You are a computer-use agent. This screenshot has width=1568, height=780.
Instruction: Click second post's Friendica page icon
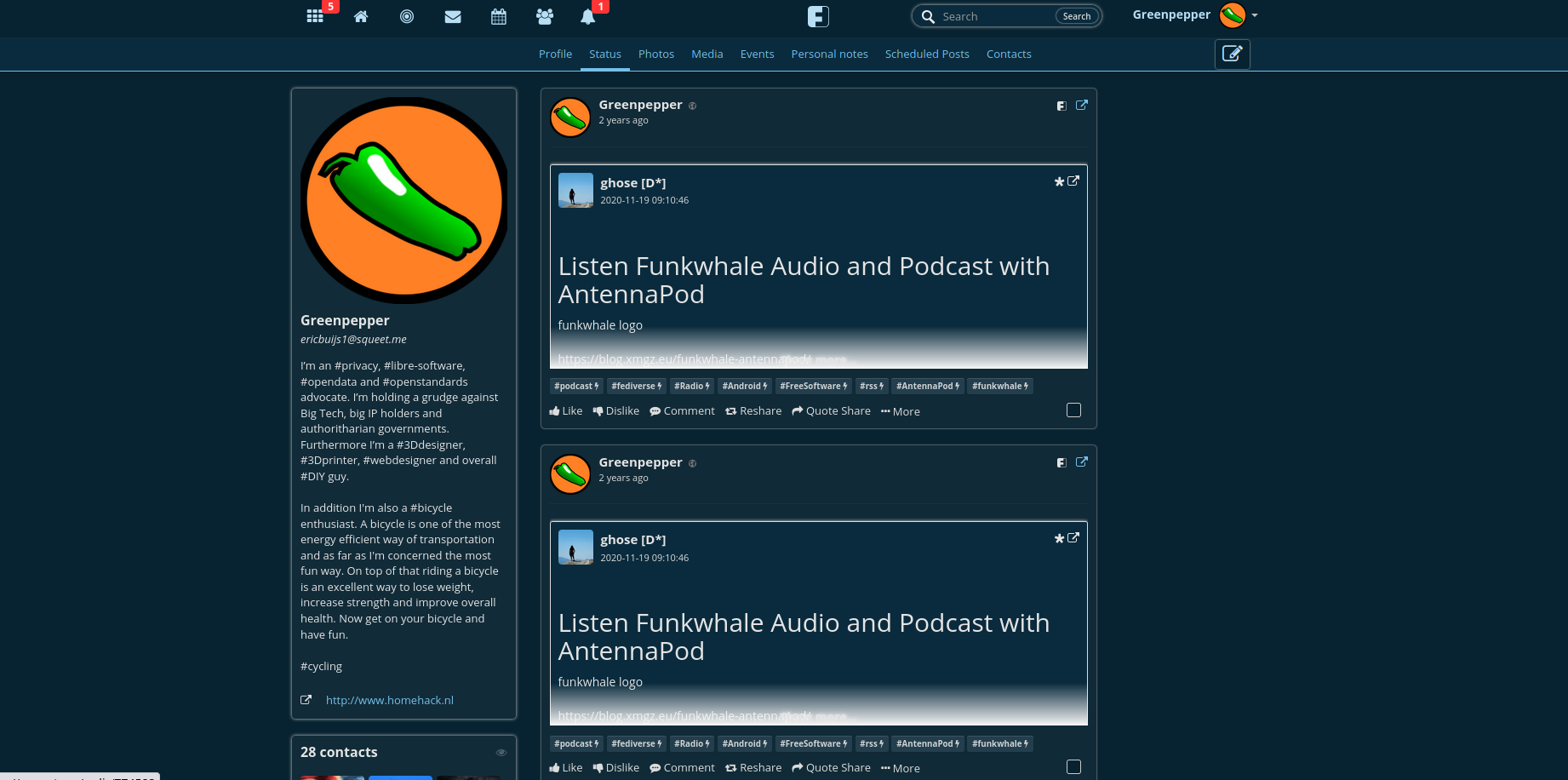(1062, 462)
